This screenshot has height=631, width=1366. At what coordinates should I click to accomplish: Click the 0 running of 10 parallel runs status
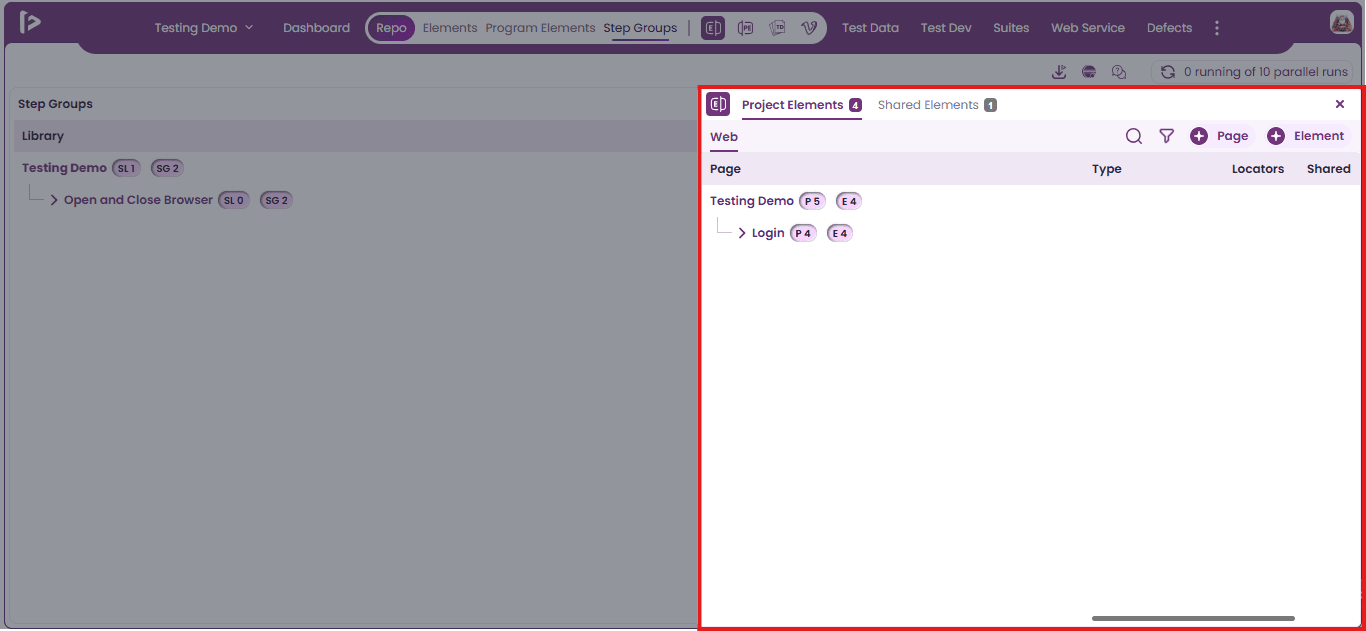tap(1267, 72)
